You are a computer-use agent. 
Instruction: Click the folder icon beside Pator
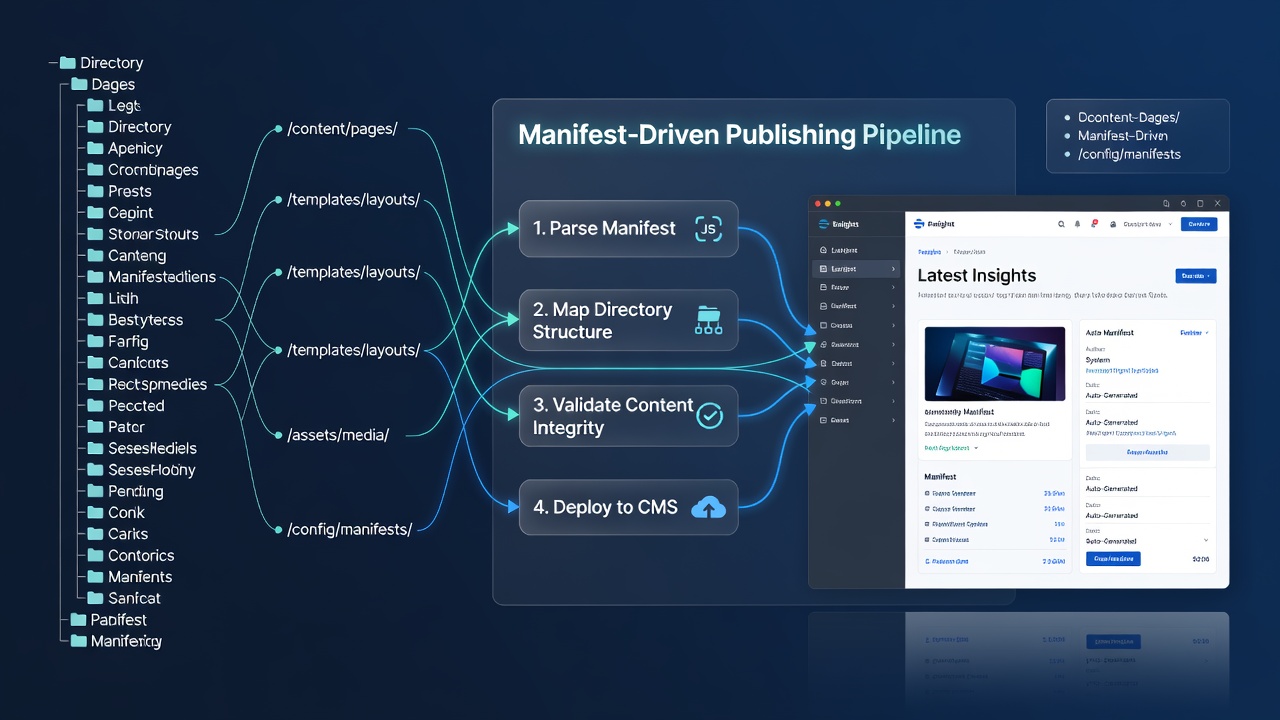tap(95, 427)
